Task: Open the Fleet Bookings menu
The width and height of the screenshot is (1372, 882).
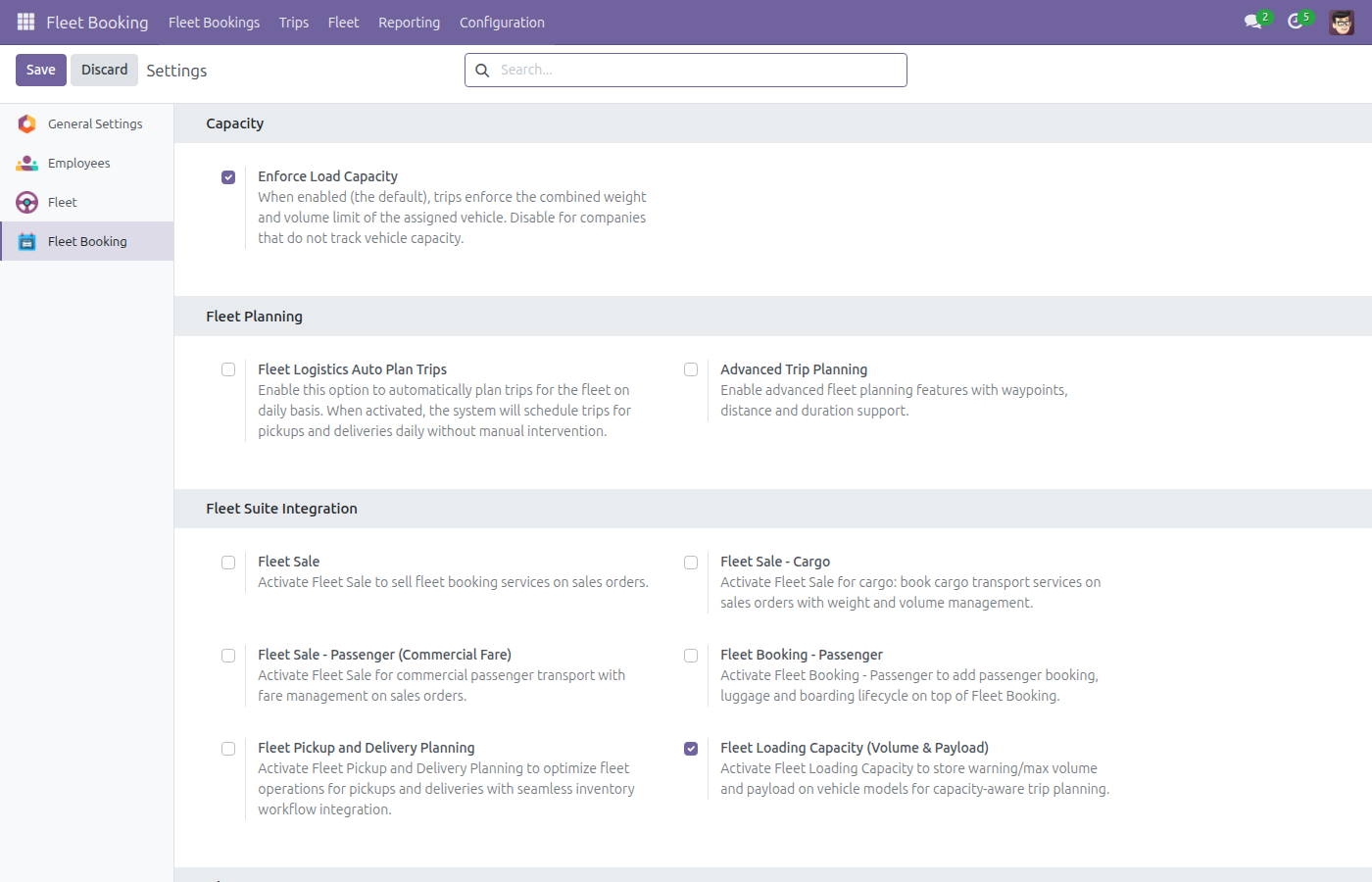Action: [x=214, y=22]
